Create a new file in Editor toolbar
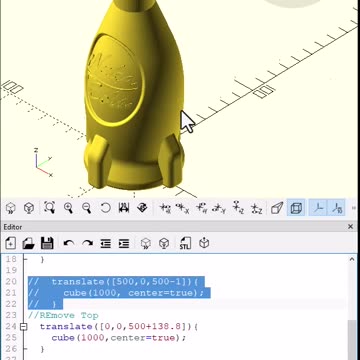 [x=10, y=243]
